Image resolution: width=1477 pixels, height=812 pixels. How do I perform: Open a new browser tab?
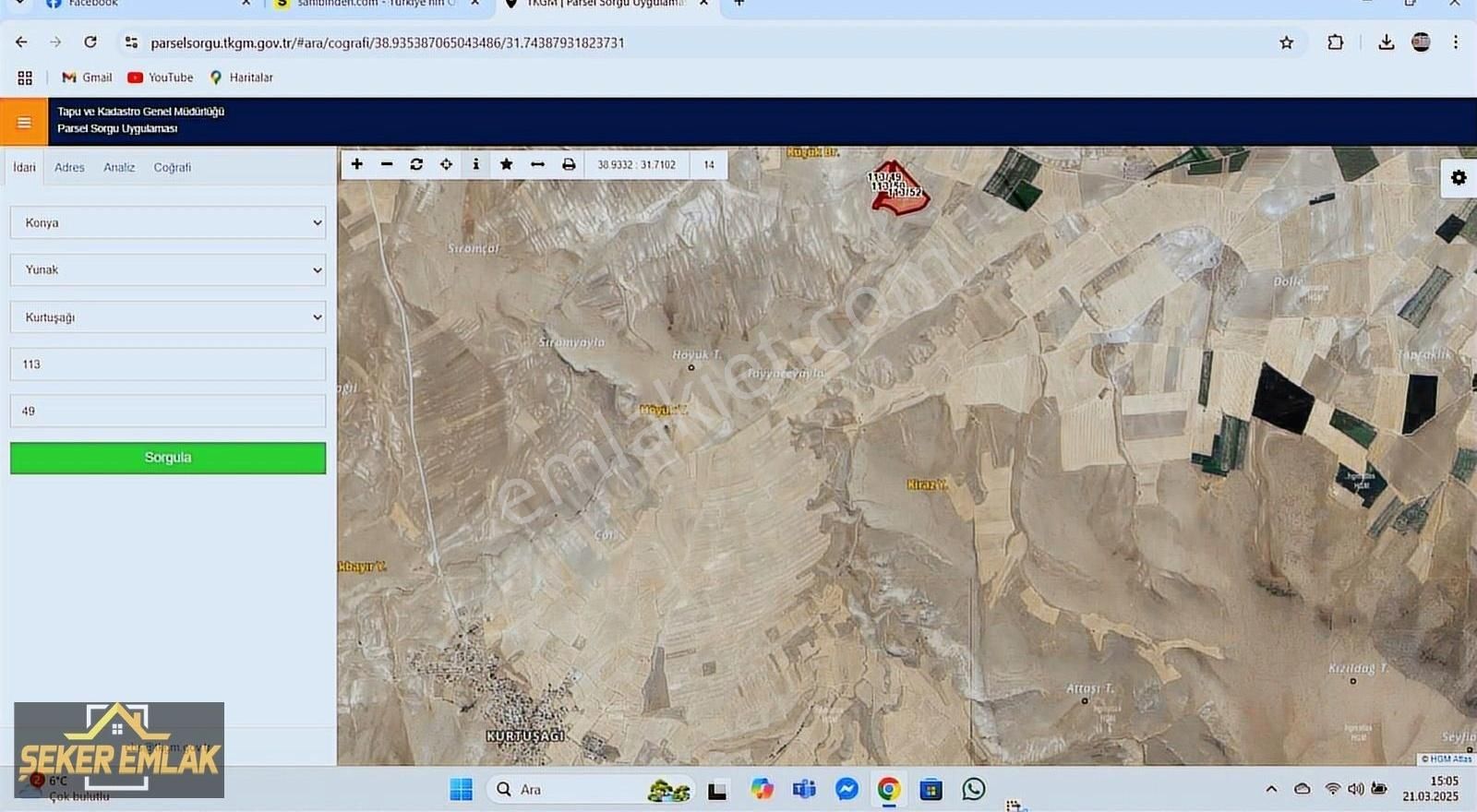[738, 4]
